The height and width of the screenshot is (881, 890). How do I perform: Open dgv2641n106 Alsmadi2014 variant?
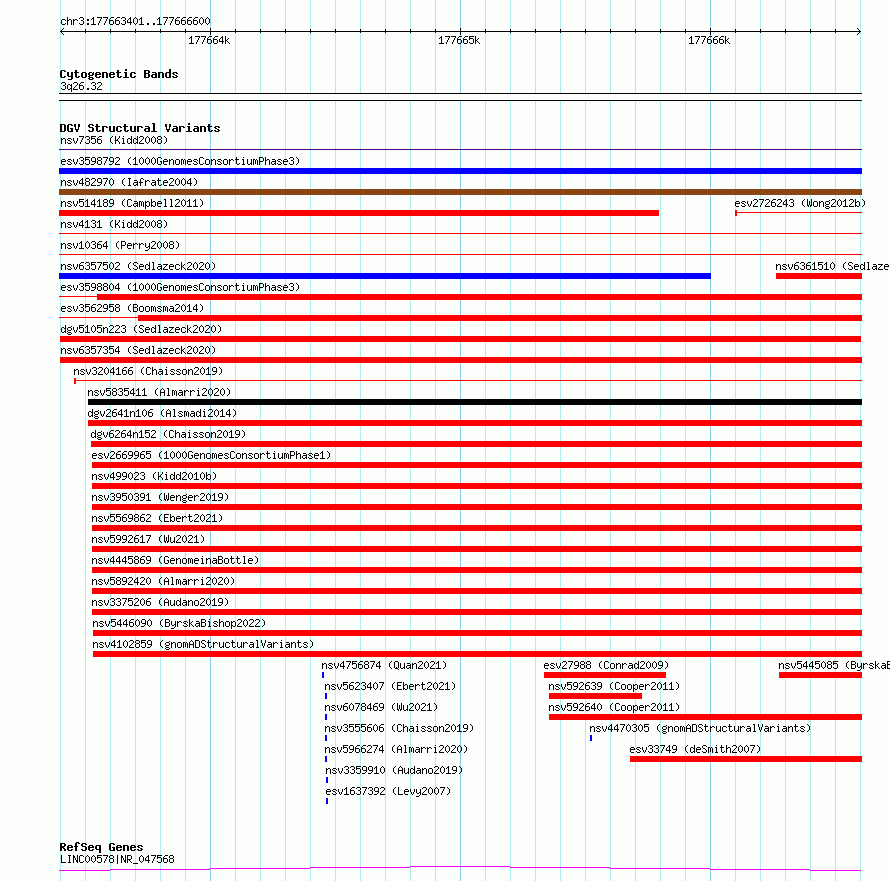pyautogui.click(x=162, y=413)
